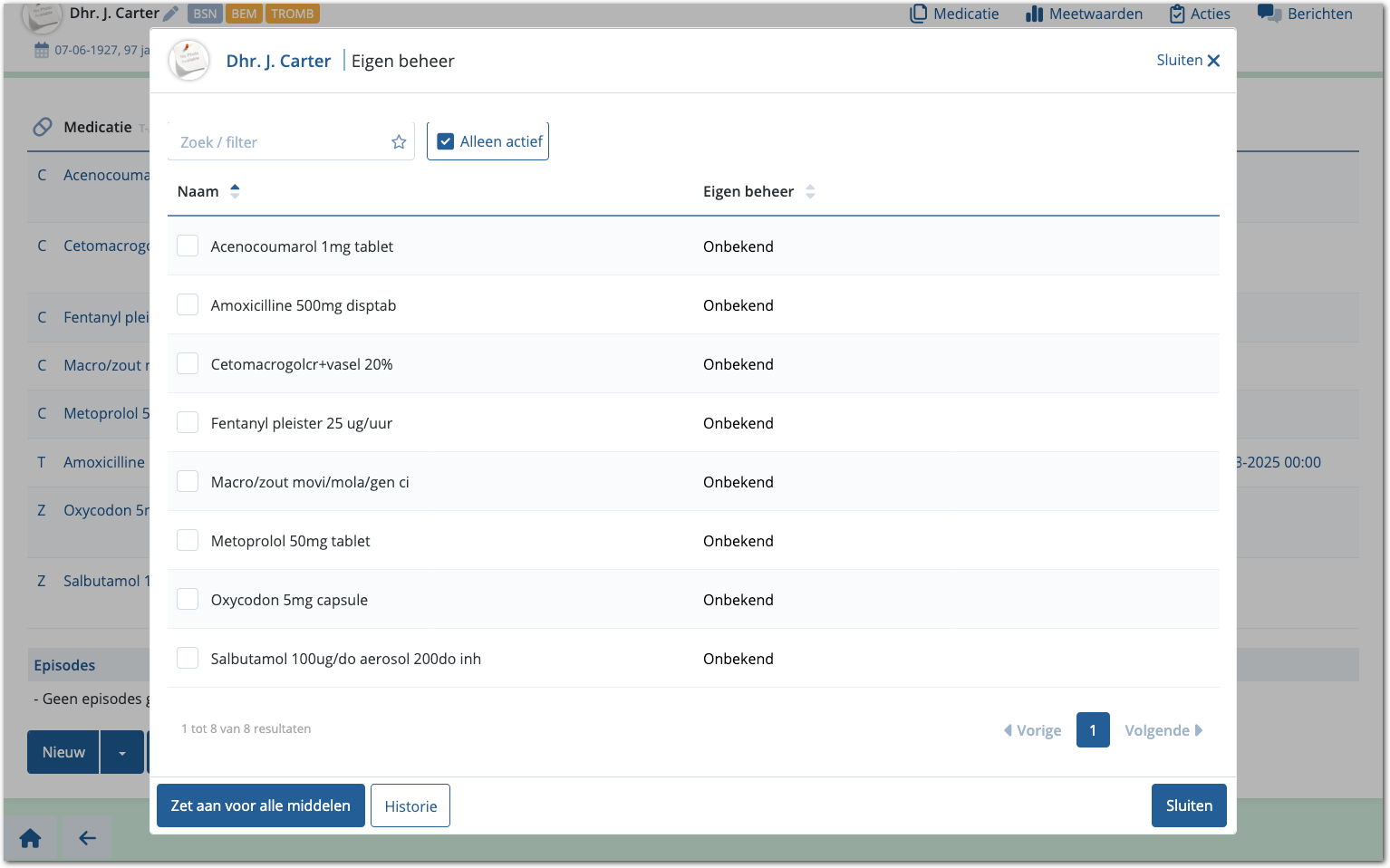Click the star favorite icon in search field
This screenshot has width=1390, height=868.
[x=399, y=142]
